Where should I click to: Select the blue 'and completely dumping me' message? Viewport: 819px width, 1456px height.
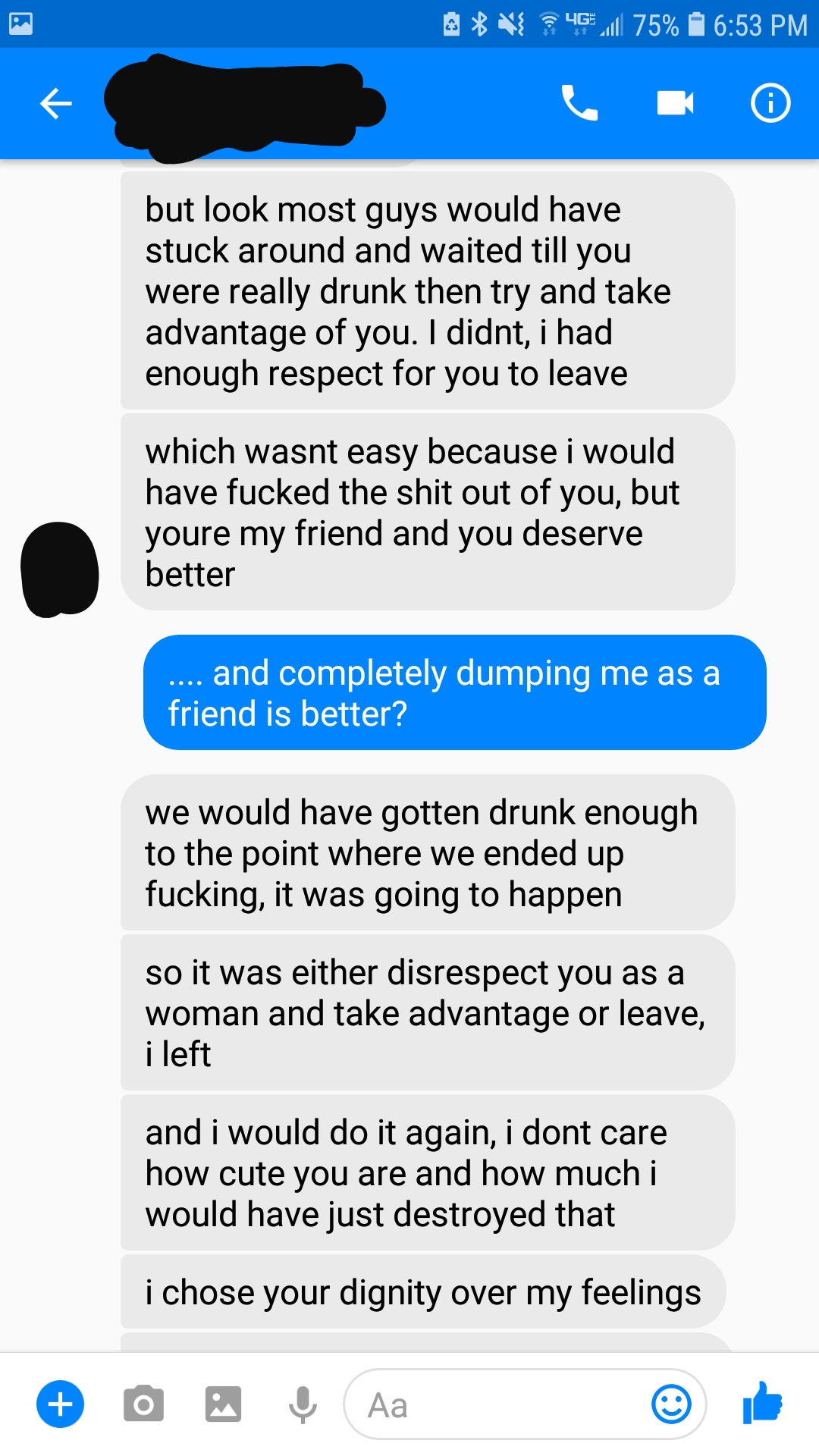pyautogui.click(x=455, y=692)
